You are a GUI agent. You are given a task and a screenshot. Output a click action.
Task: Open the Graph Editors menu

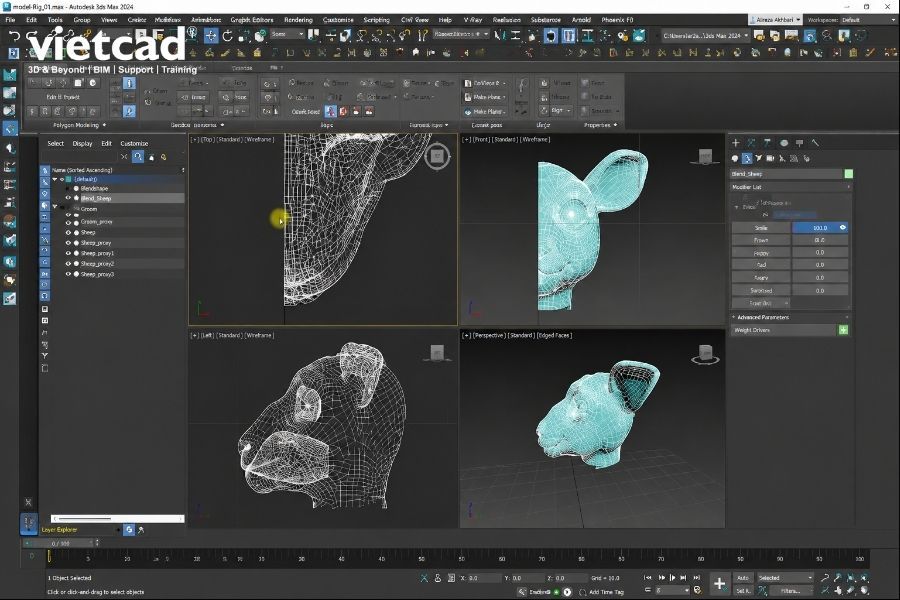[251, 20]
